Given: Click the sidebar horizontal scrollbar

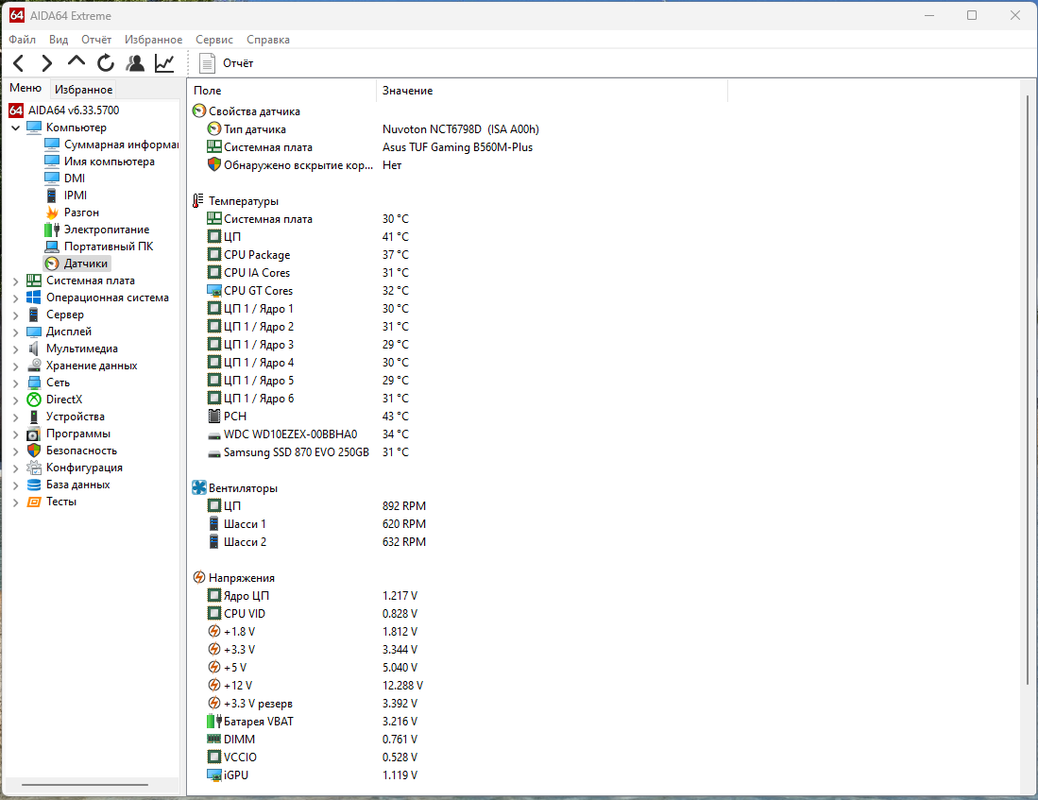Looking at the screenshot, I should [85, 785].
